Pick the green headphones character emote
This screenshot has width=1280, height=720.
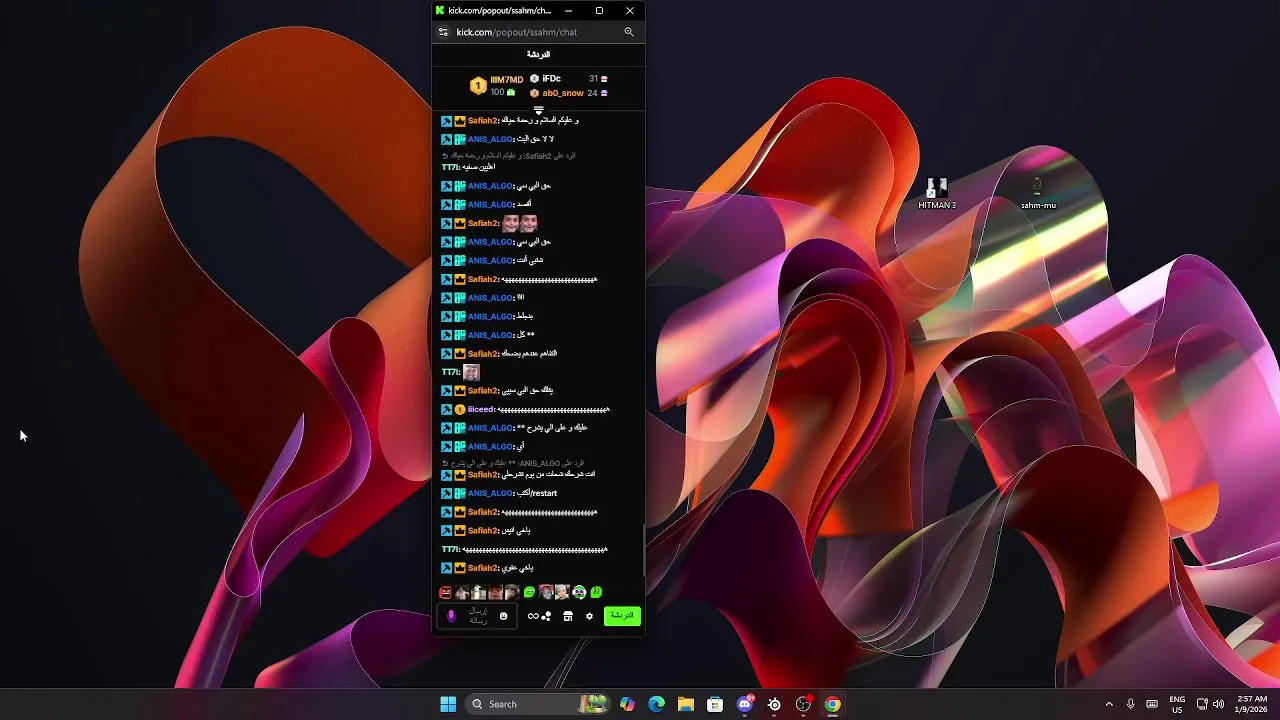coord(579,592)
